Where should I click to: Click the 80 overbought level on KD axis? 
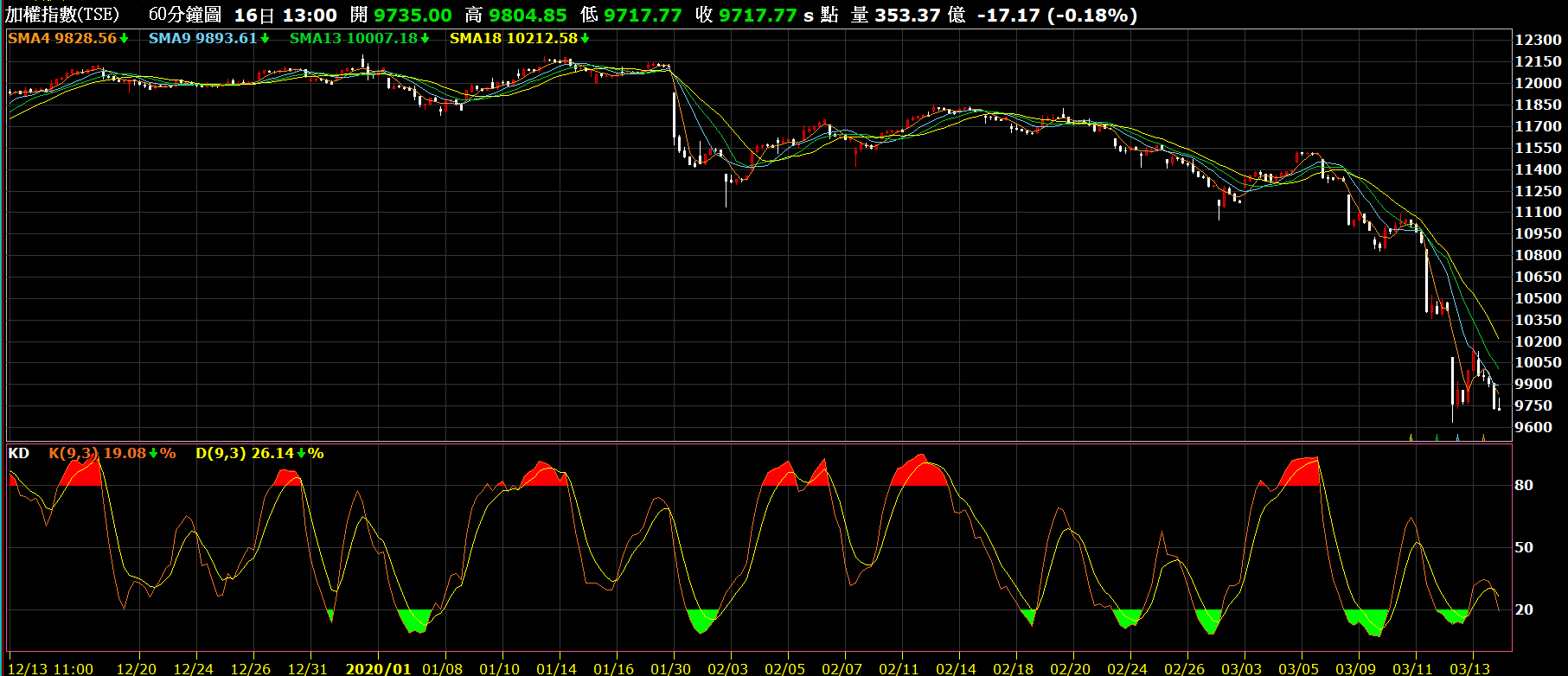pyautogui.click(x=1524, y=486)
